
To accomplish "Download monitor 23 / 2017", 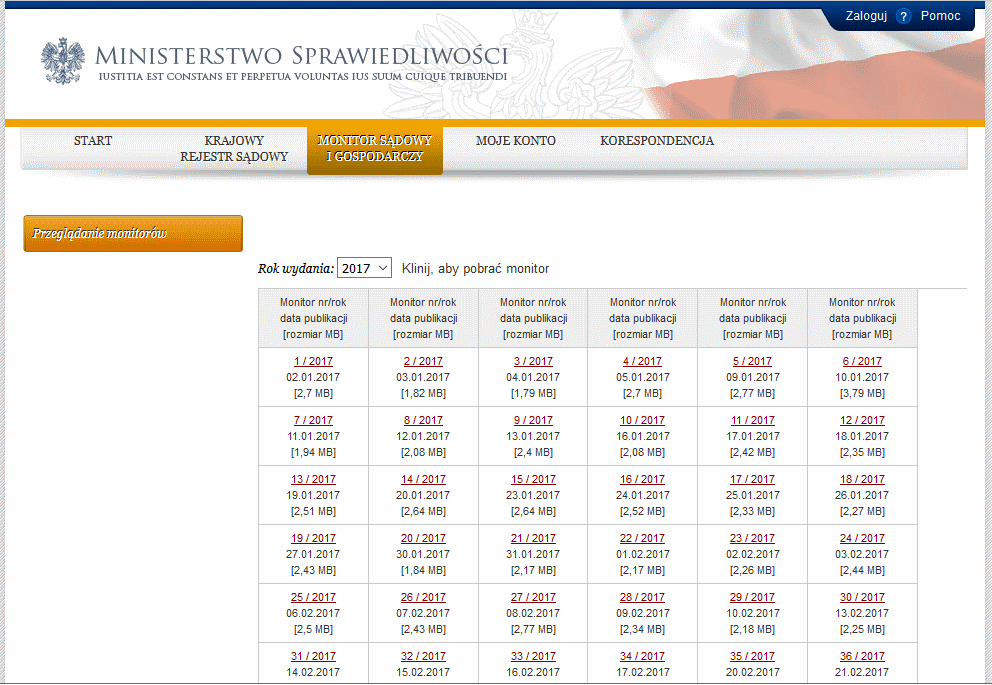I will (752, 538).
